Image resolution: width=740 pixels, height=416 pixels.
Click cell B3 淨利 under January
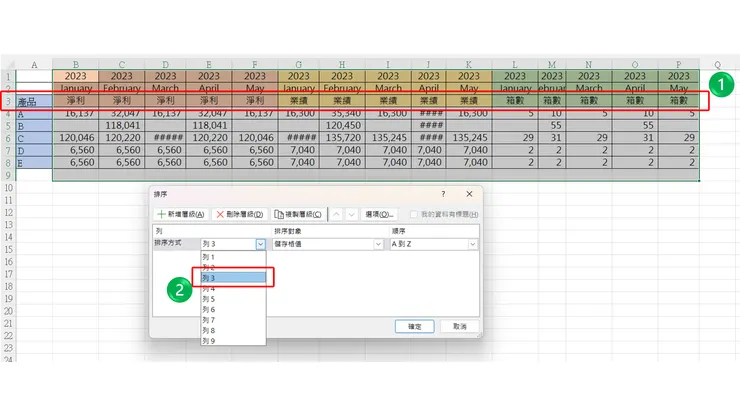tap(76, 101)
